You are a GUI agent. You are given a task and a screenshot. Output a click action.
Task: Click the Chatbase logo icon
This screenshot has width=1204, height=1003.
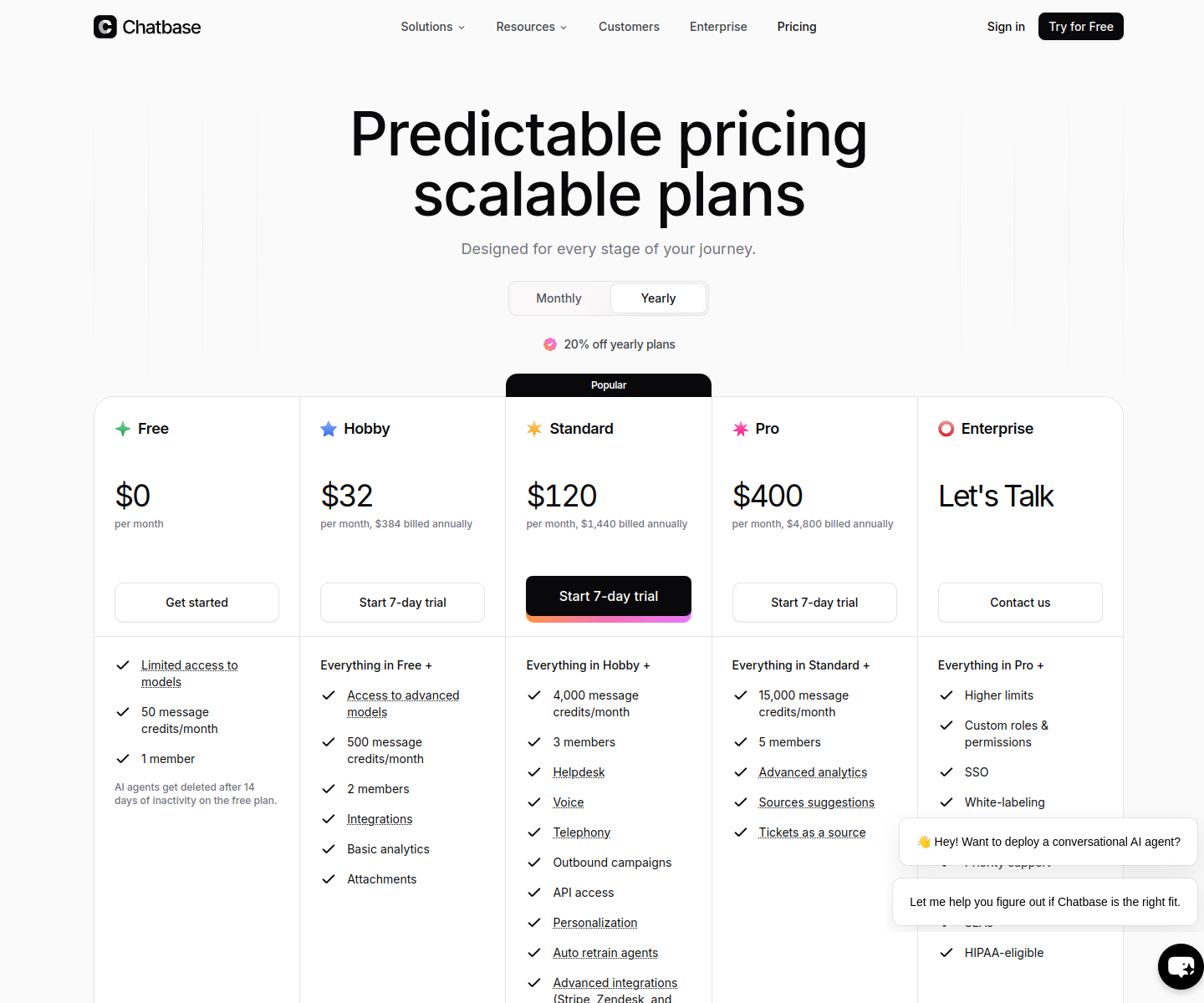click(105, 27)
